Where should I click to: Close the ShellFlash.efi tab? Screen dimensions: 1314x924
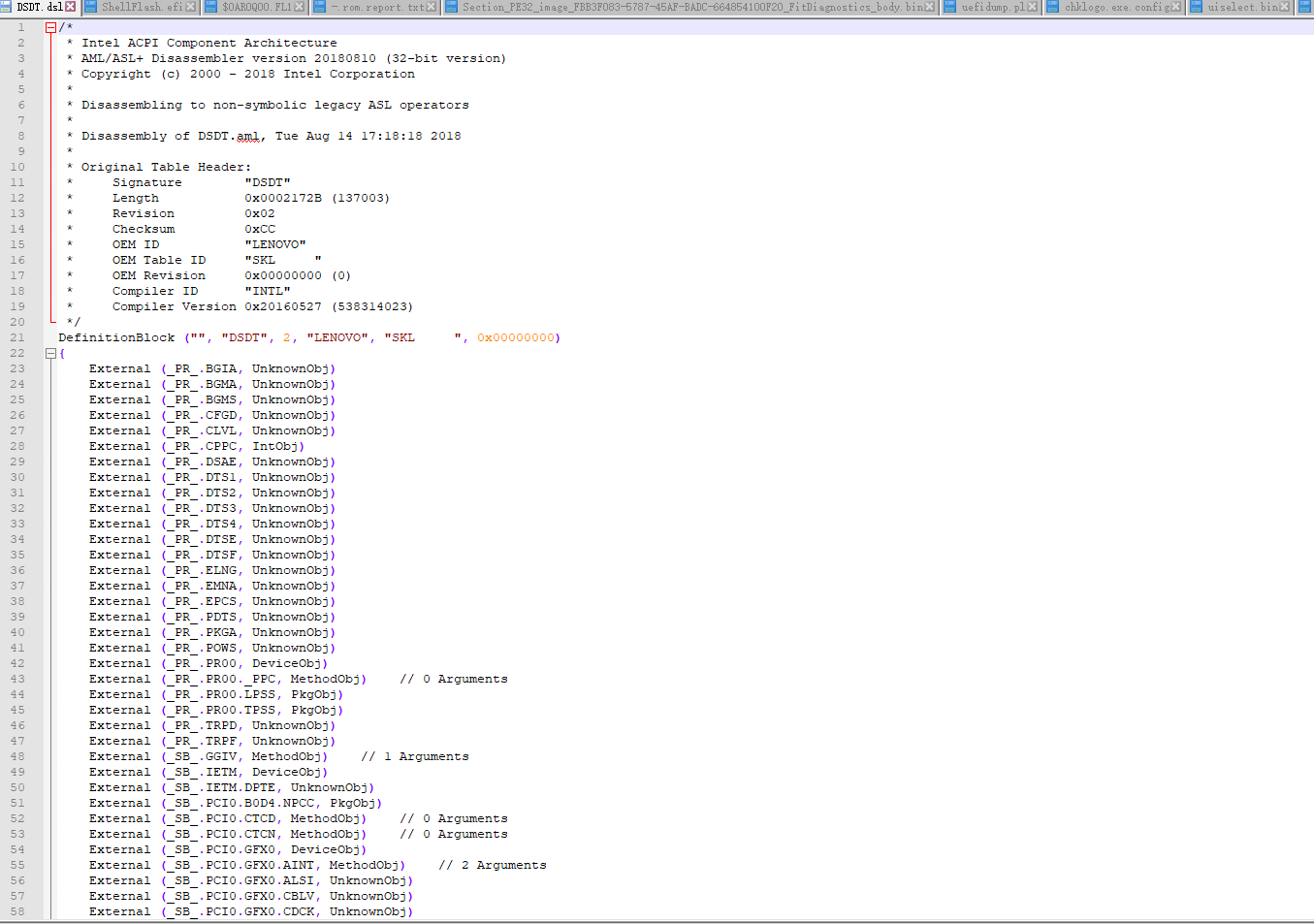191,7
